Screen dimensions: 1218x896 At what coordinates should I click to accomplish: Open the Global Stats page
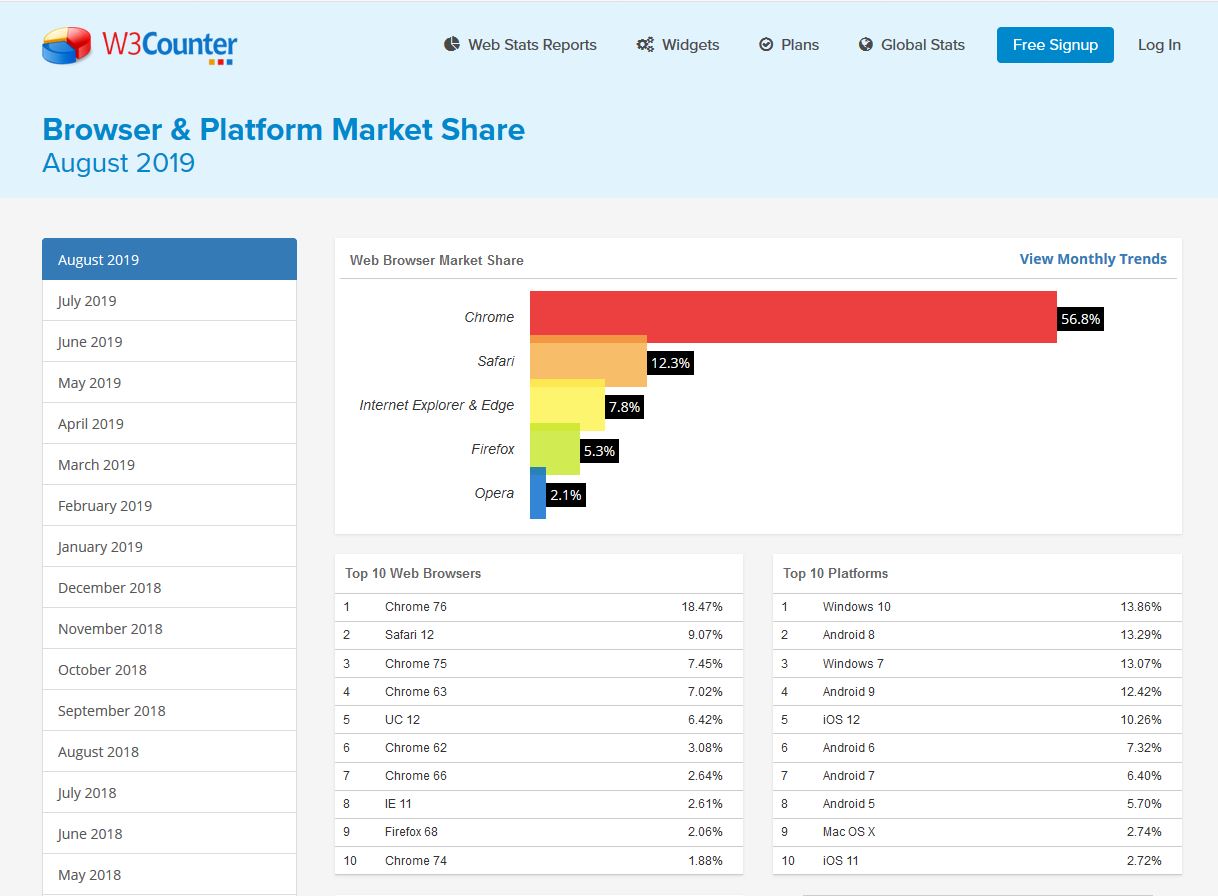pos(921,44)
